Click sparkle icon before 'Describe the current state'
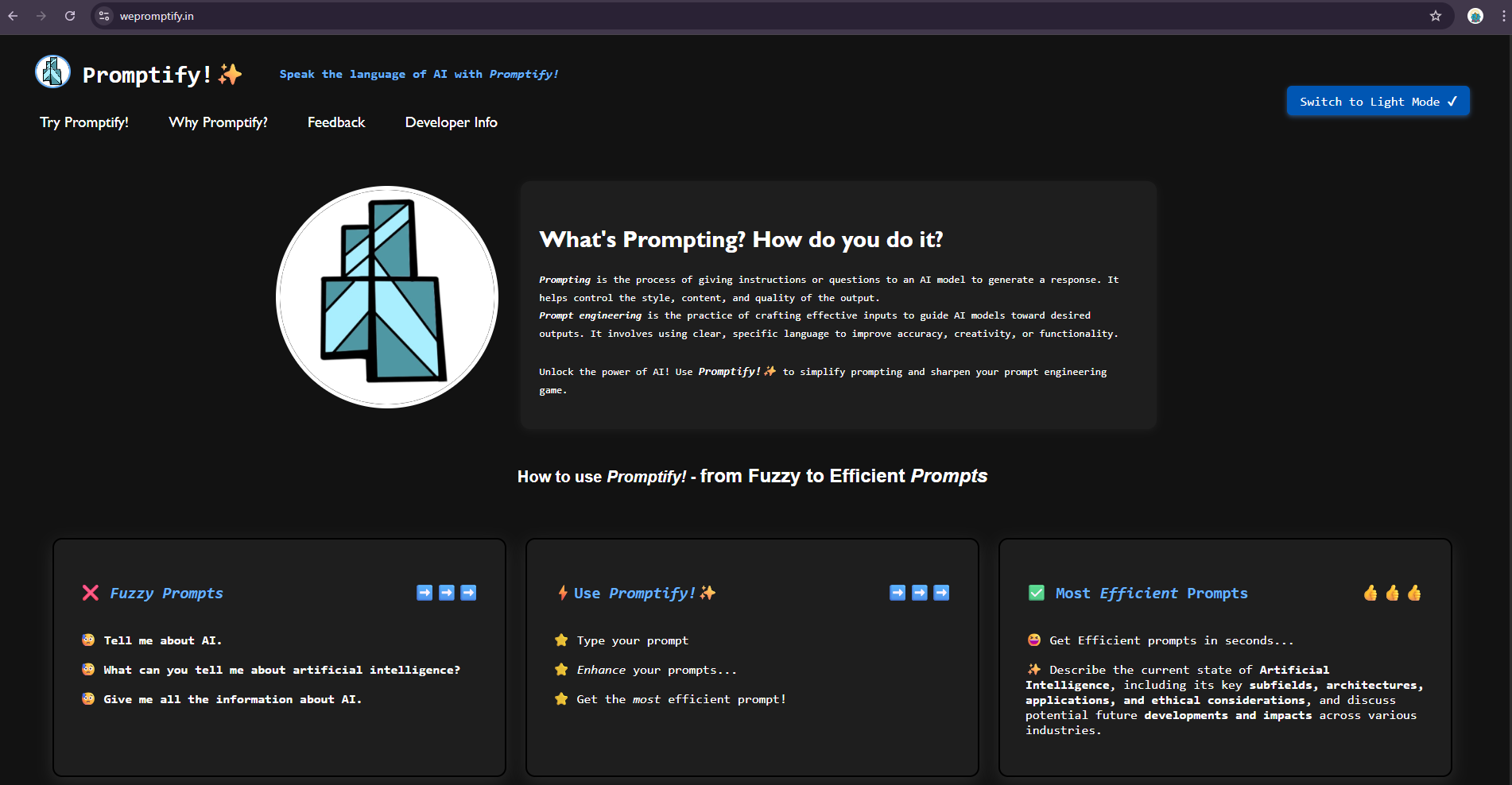The width and height of the screenshot is (1512, 785). pyautogui.click(x=1034, y=669)
